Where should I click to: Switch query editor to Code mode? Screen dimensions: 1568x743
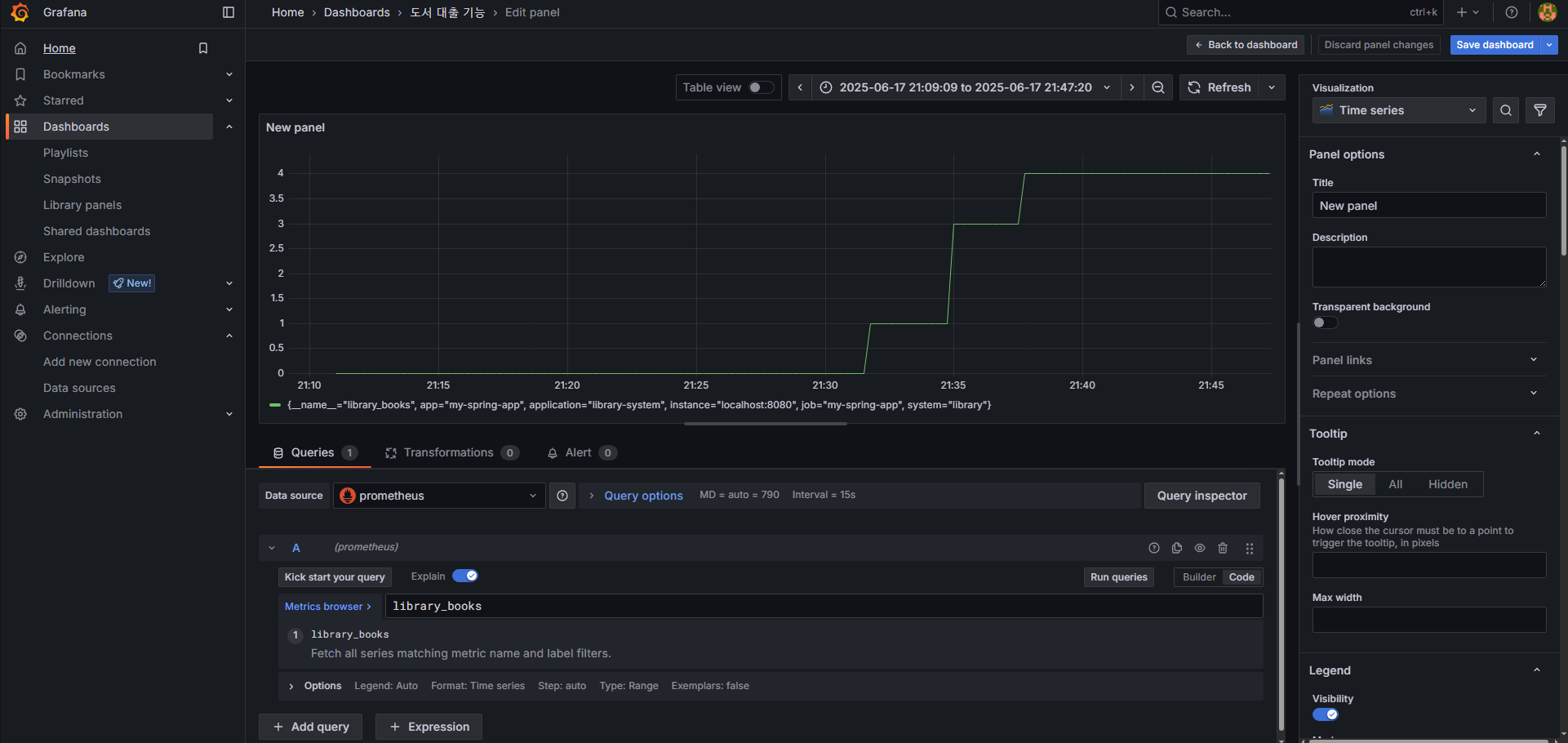pos(1242,577)
